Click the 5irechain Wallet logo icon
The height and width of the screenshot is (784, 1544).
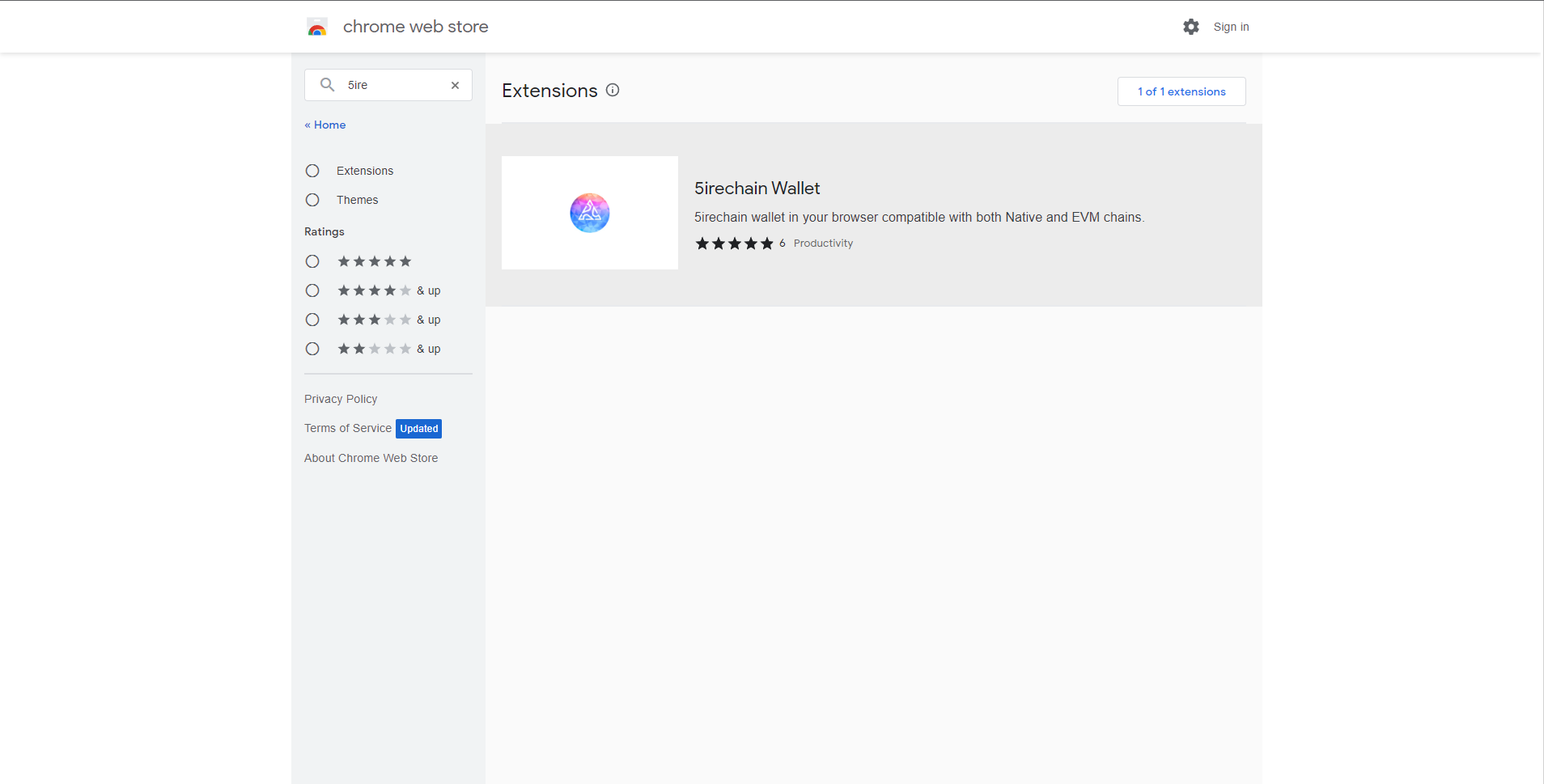pos(589,213)
